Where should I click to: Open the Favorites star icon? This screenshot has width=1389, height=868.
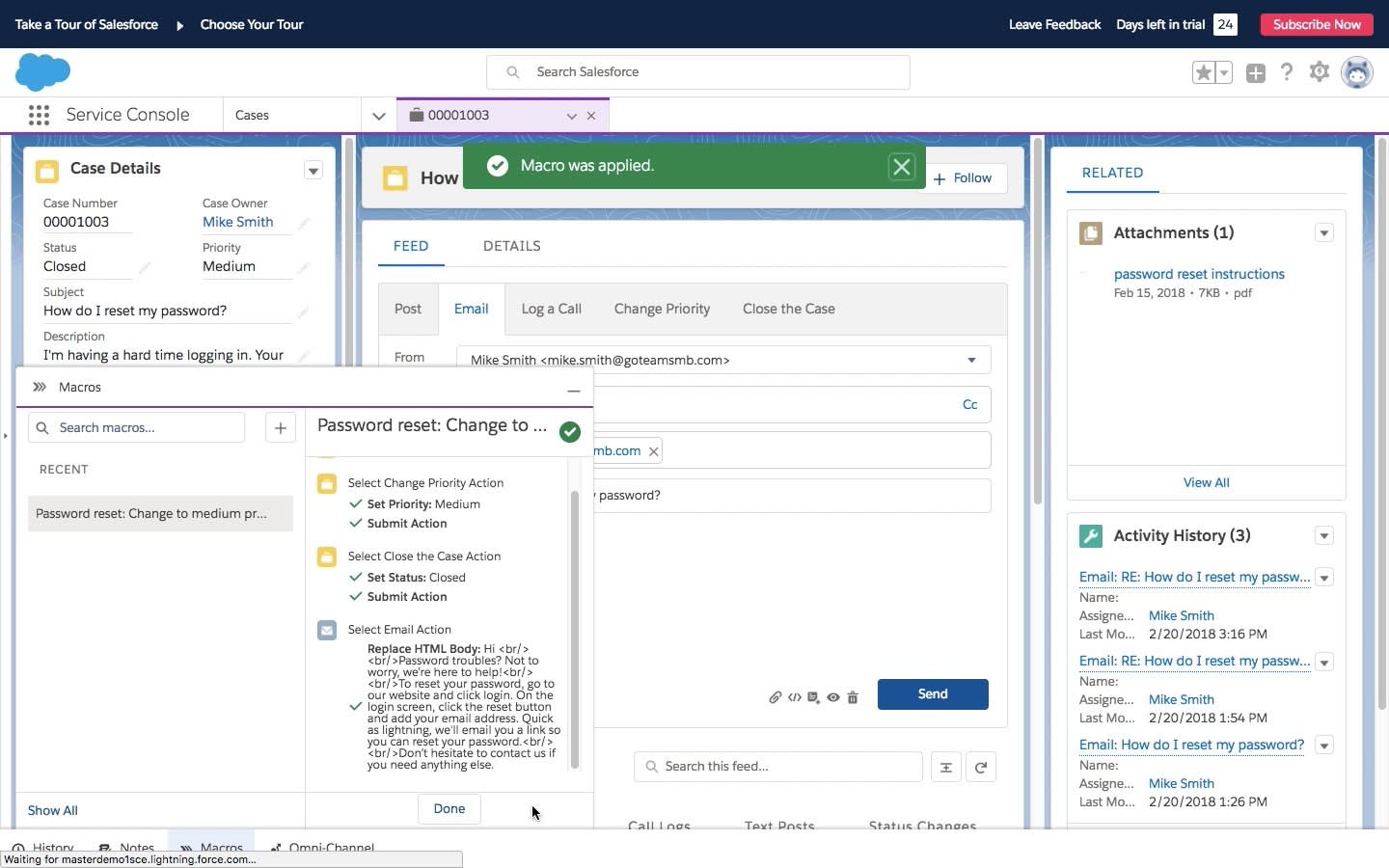pyautogui.click(x=1203, y=72)
